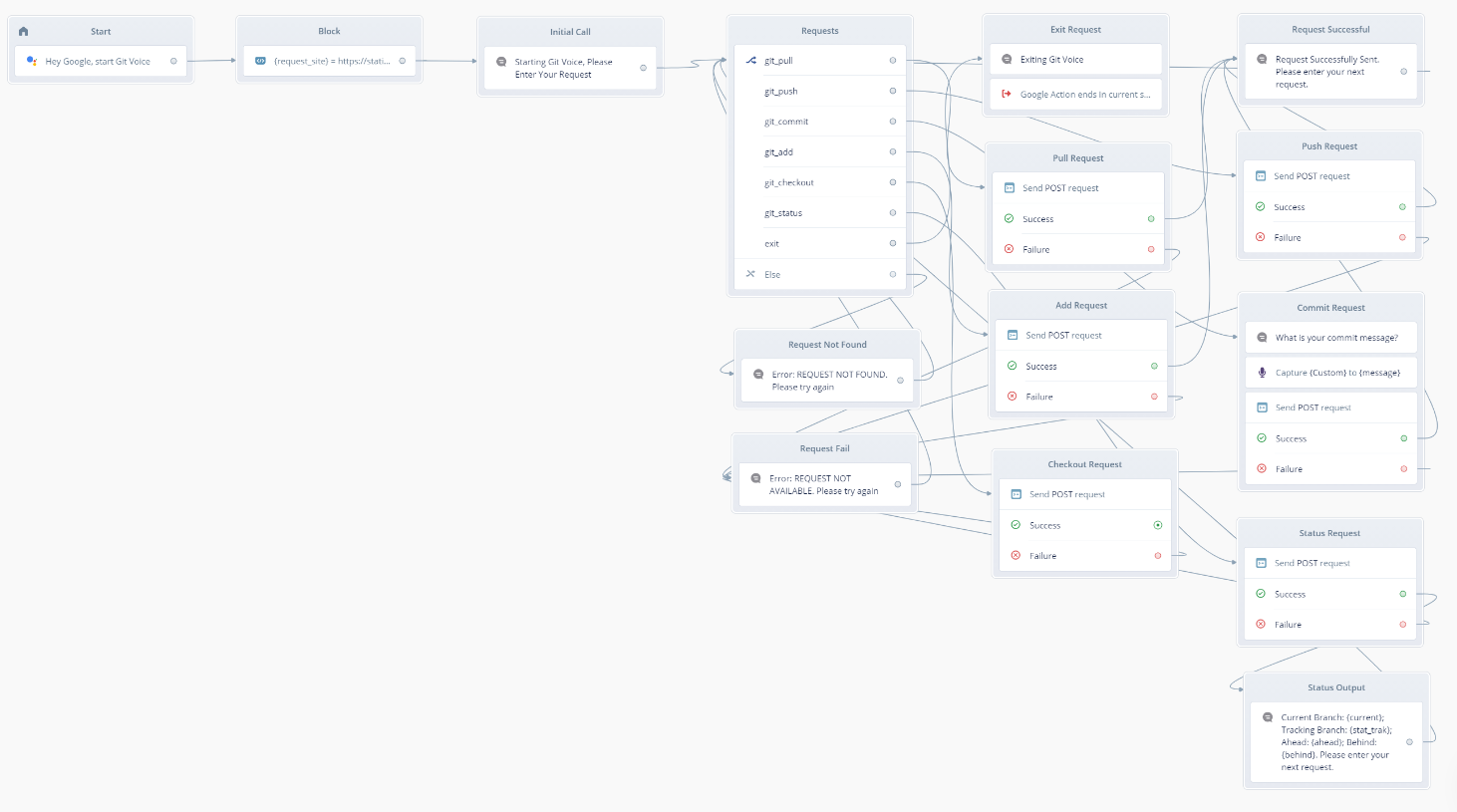Click the red Failure icon in Pull Request
This screenshot has height=812, width=1457.
tap(1009, 249)
